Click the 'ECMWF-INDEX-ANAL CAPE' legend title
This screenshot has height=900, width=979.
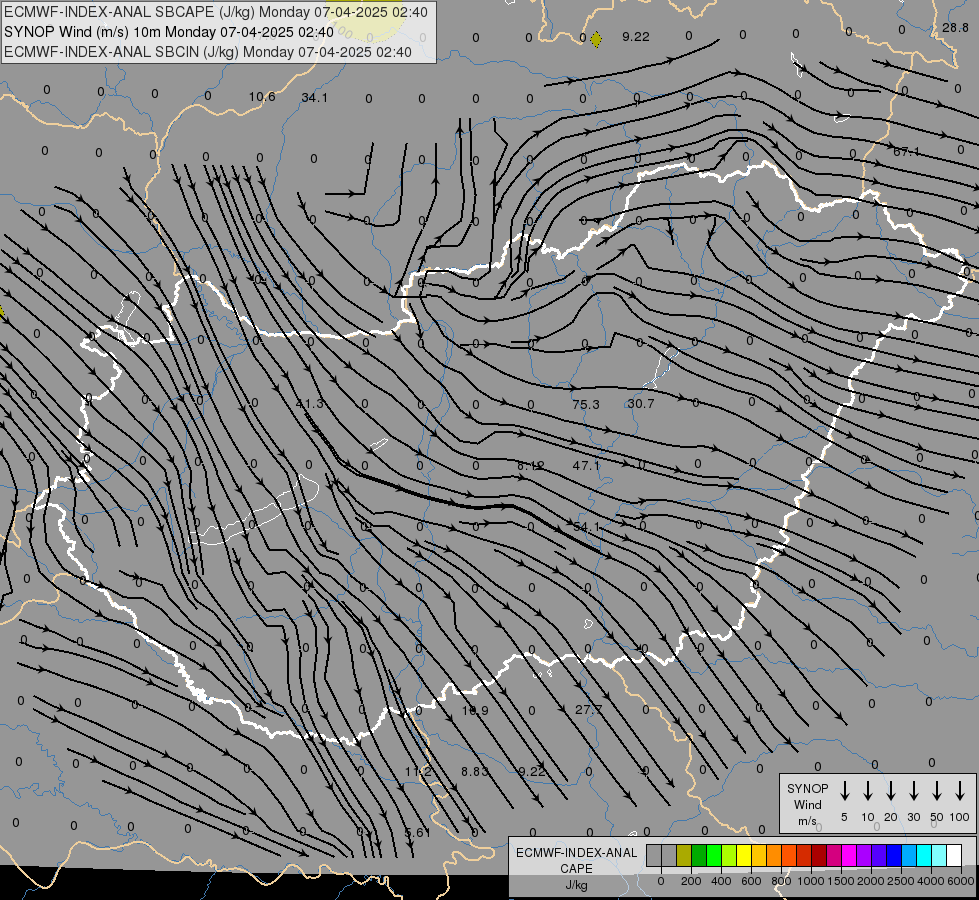(576, 860)
